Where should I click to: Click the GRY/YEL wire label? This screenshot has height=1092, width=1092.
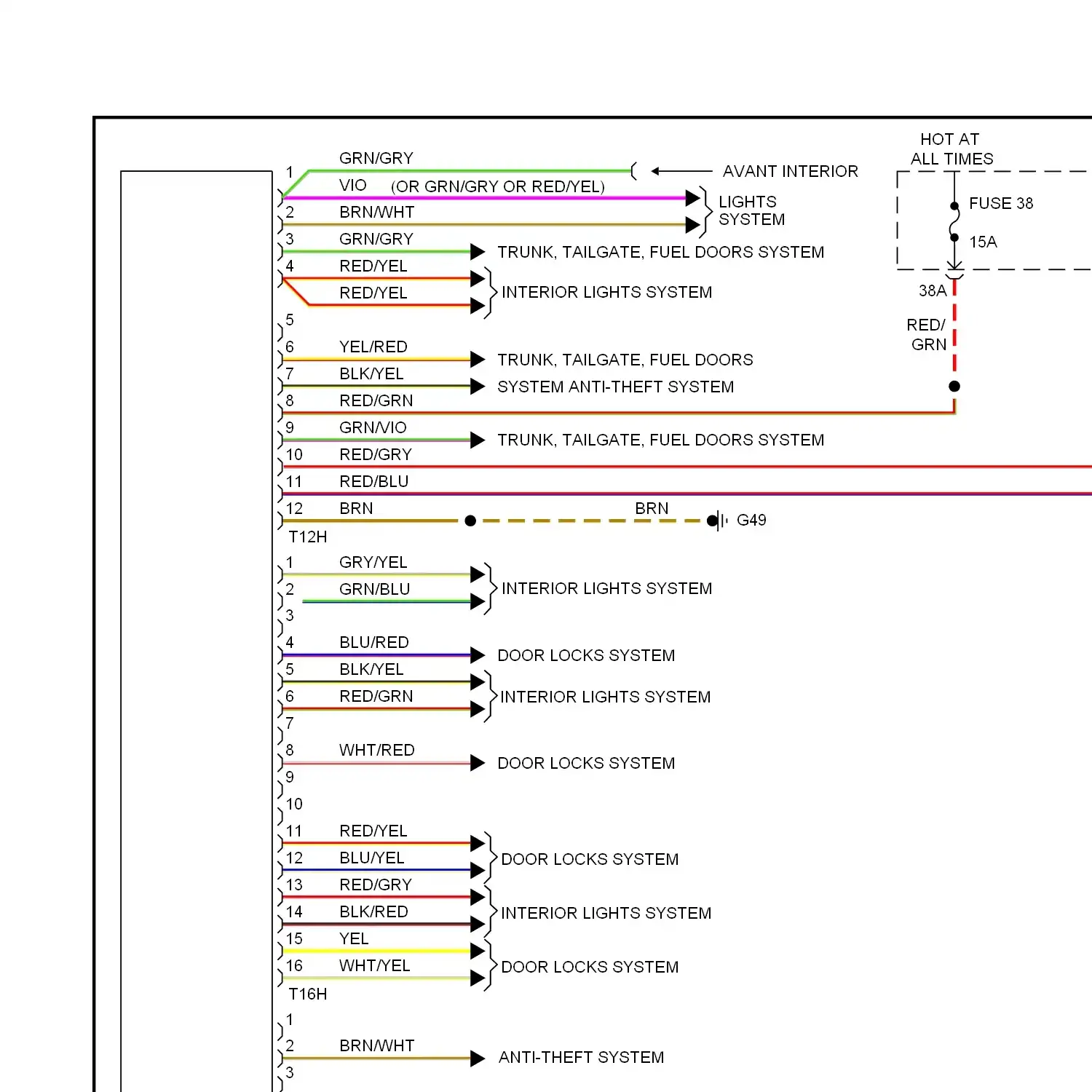tap(373, 562)
